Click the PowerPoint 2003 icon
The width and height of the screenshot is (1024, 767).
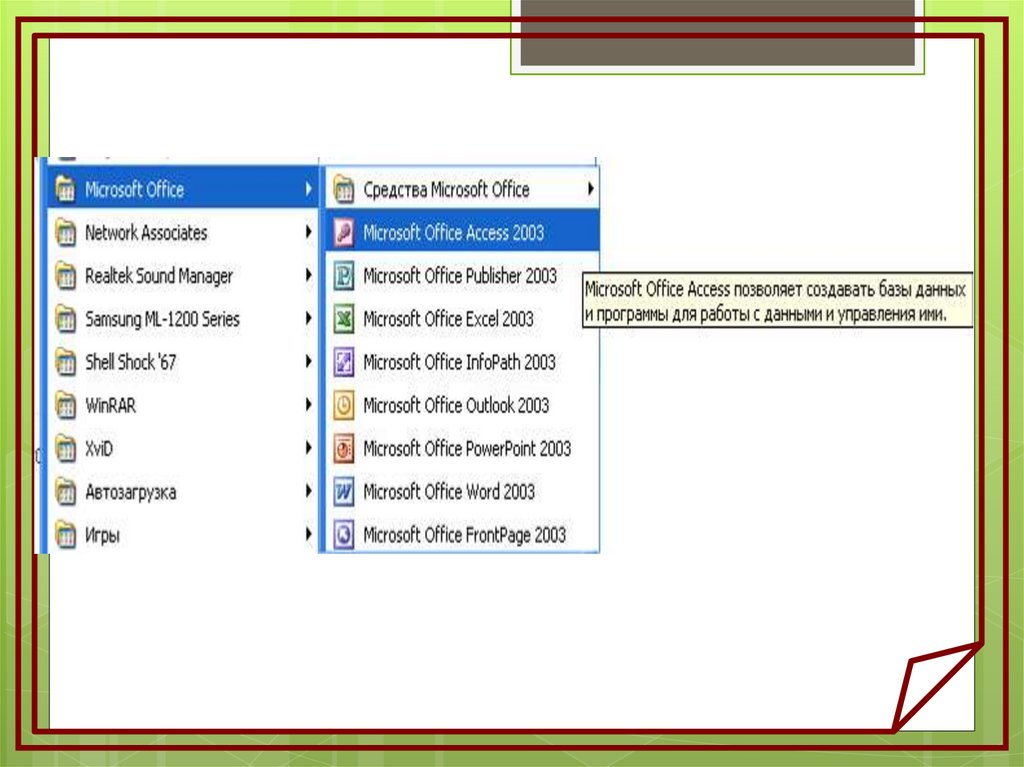coord(344,448)
